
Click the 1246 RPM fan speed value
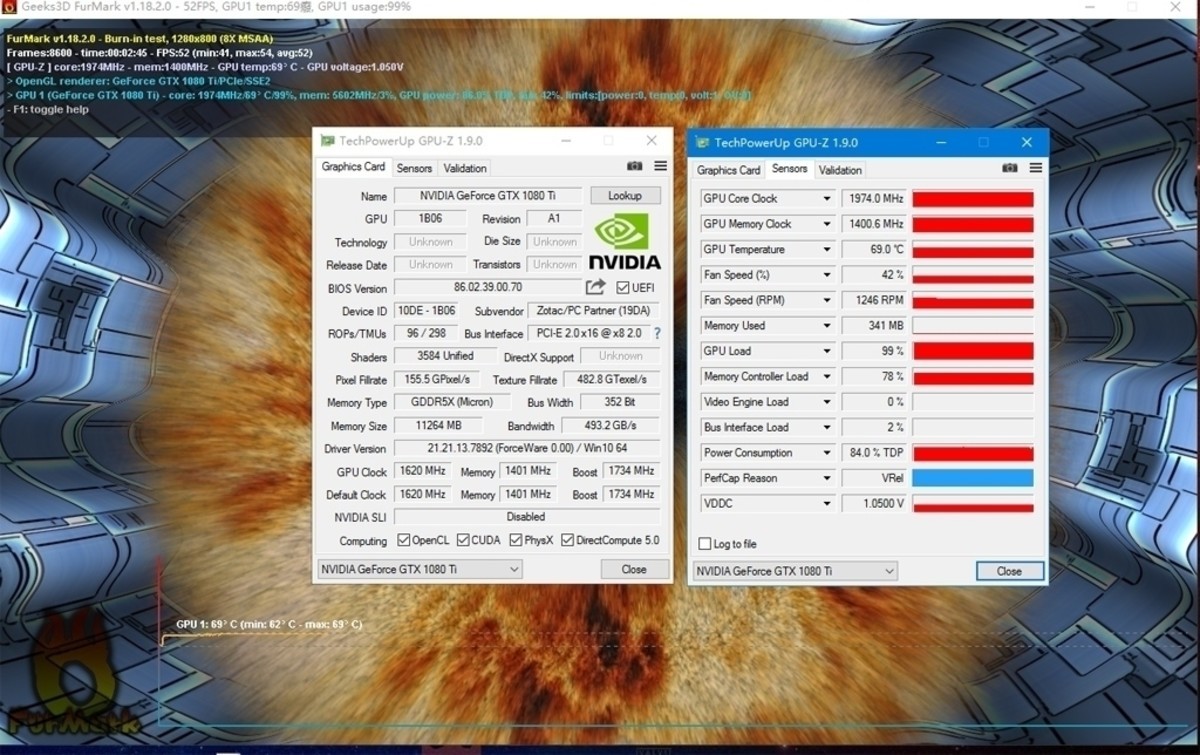click(875, 300)
